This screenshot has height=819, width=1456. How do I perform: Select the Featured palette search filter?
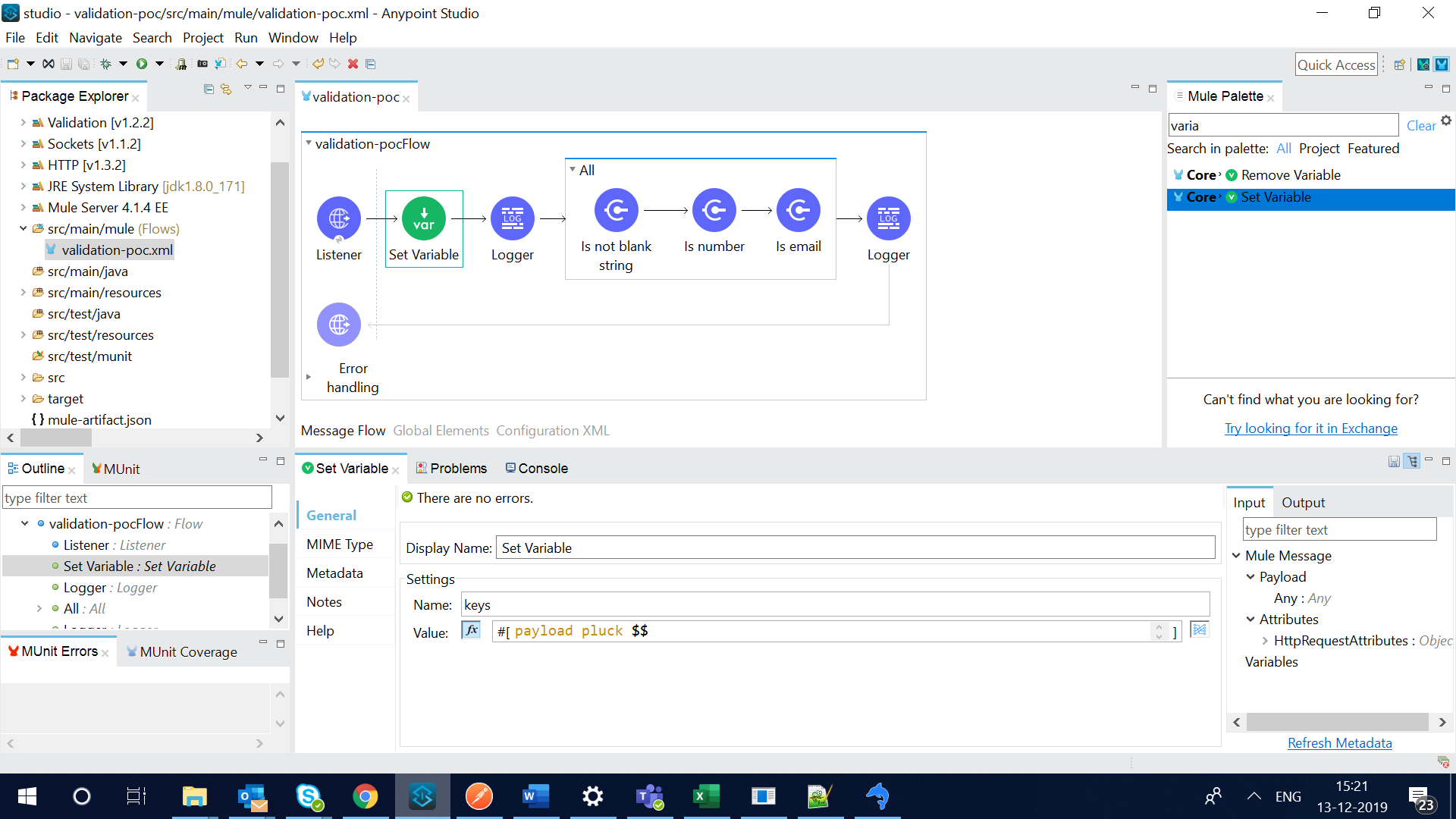click(x=1373, y=149)
